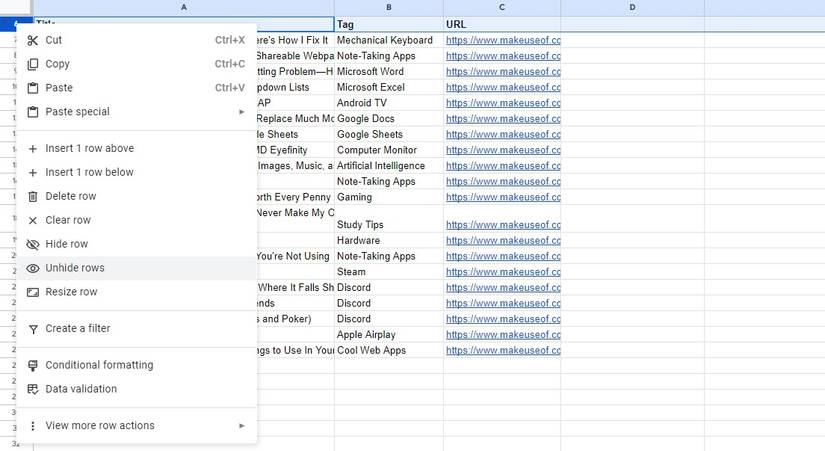Open URL link in Cool Web Apps row
Image resolution: width=825 pixels, height=451 pixels.
pyautogui.click(x=503, y=350)
